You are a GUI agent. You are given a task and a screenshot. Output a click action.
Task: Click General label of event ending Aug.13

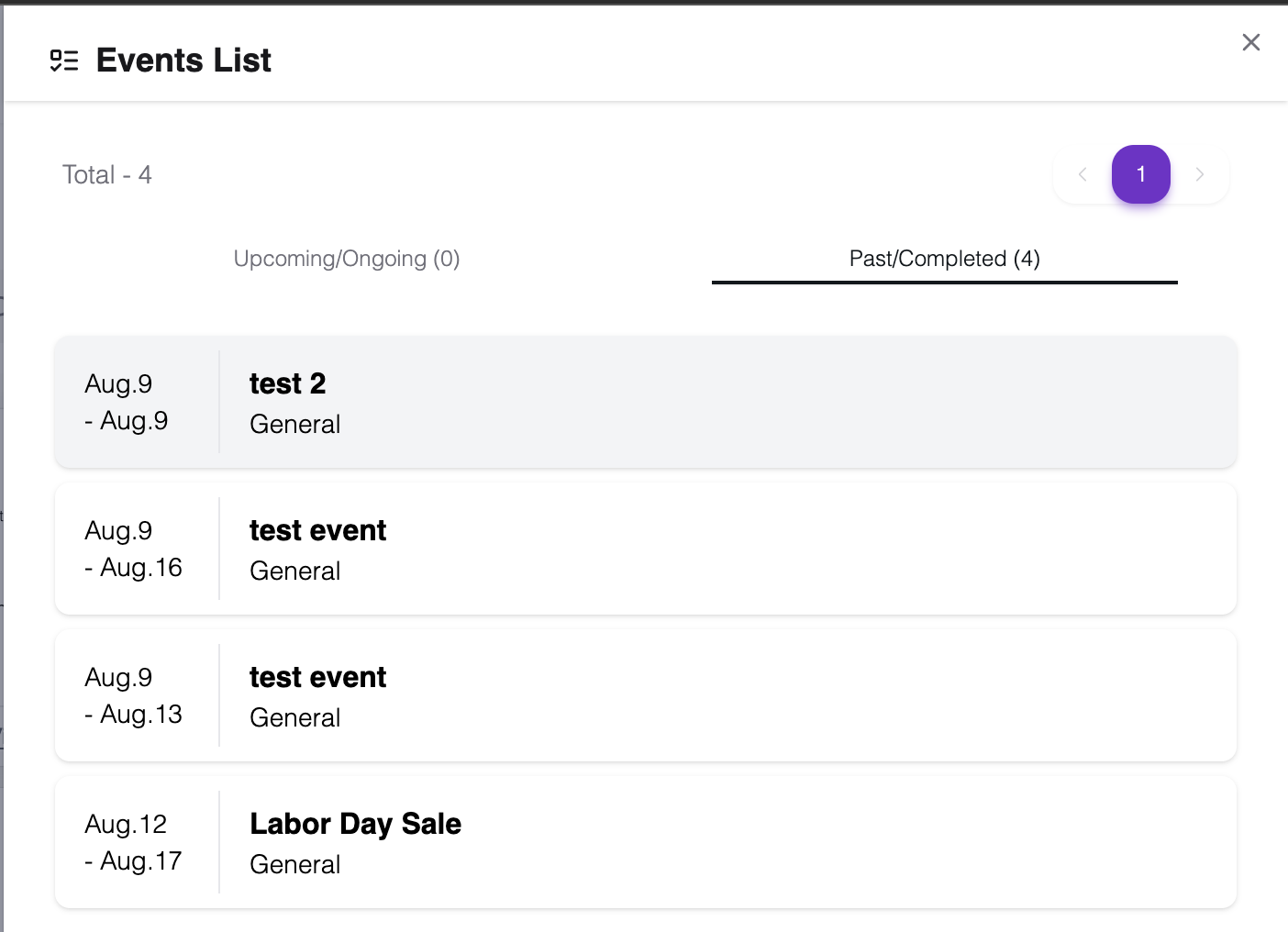tap(294, 717)
